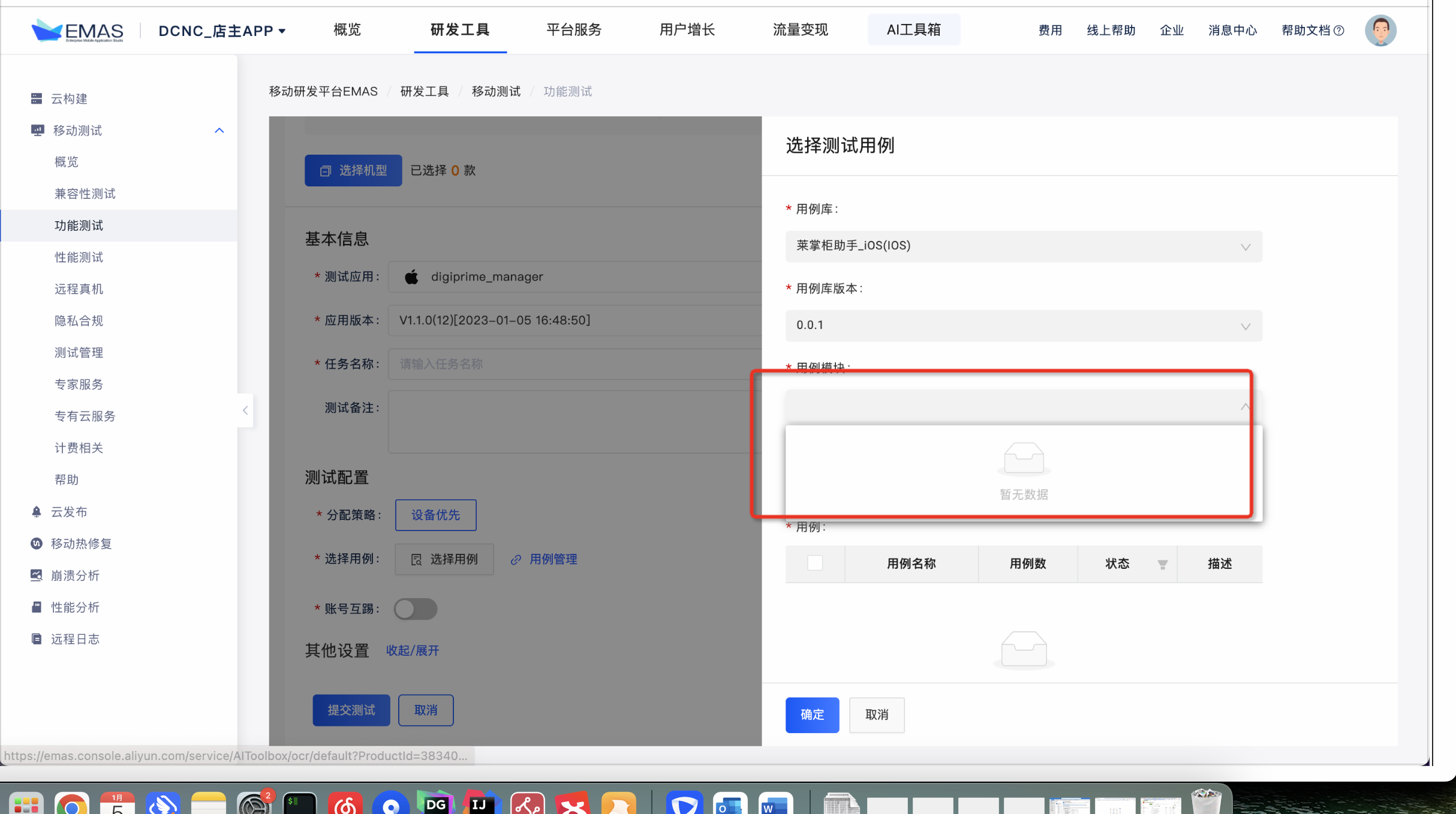Screen dimensions: 1456x814
Task: Open 性能分析 in the sidebar
Action: click(75, 607)
